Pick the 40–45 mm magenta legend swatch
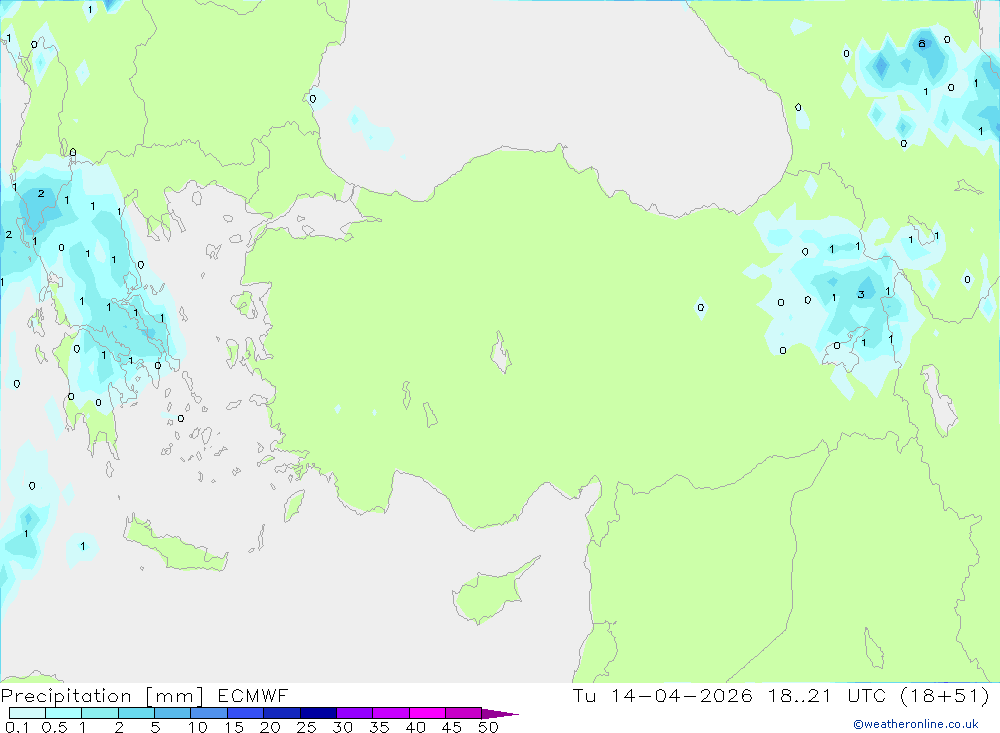 click(427, 713)
